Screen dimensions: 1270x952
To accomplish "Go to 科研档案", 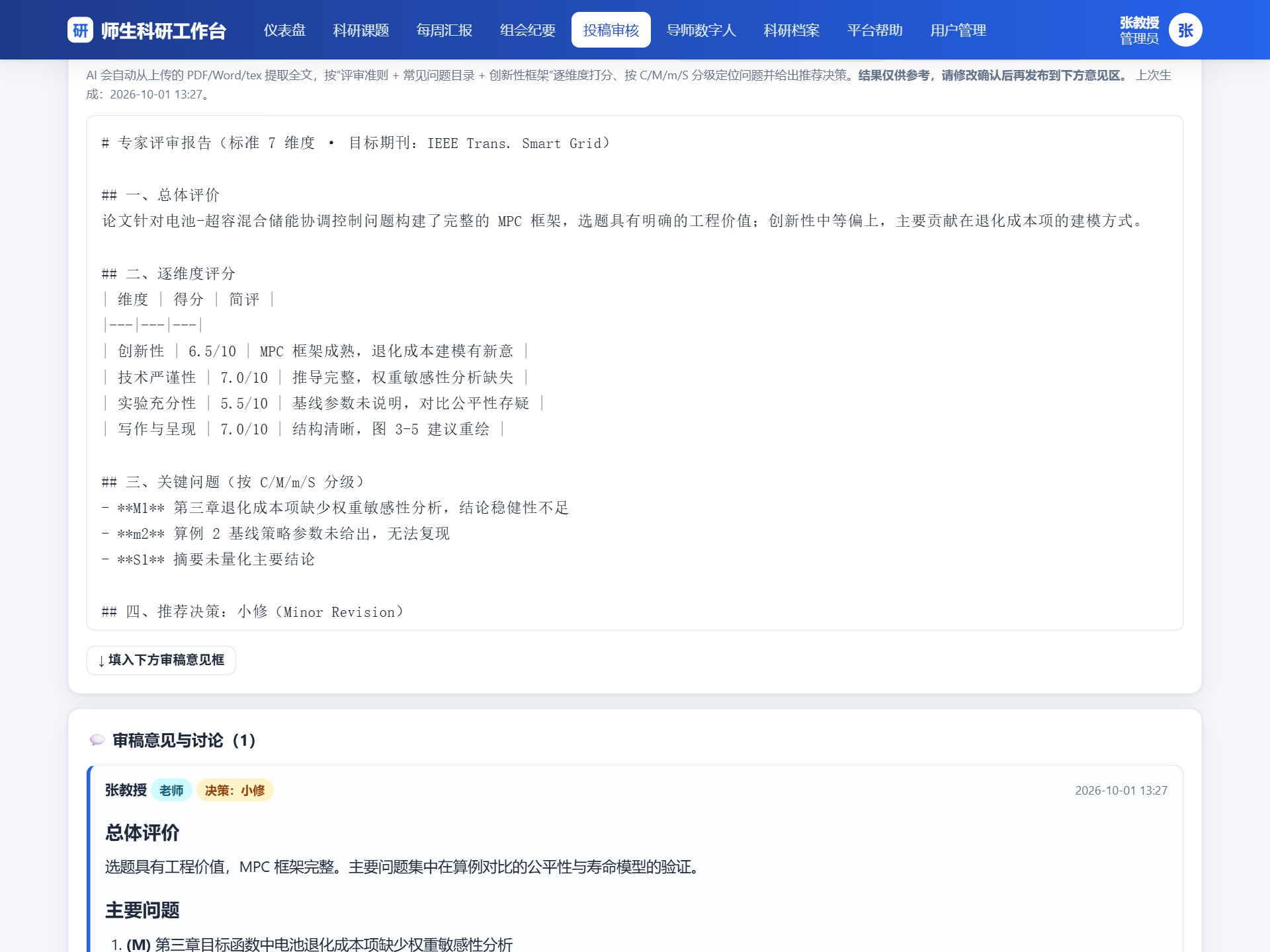I will point(792,30).
